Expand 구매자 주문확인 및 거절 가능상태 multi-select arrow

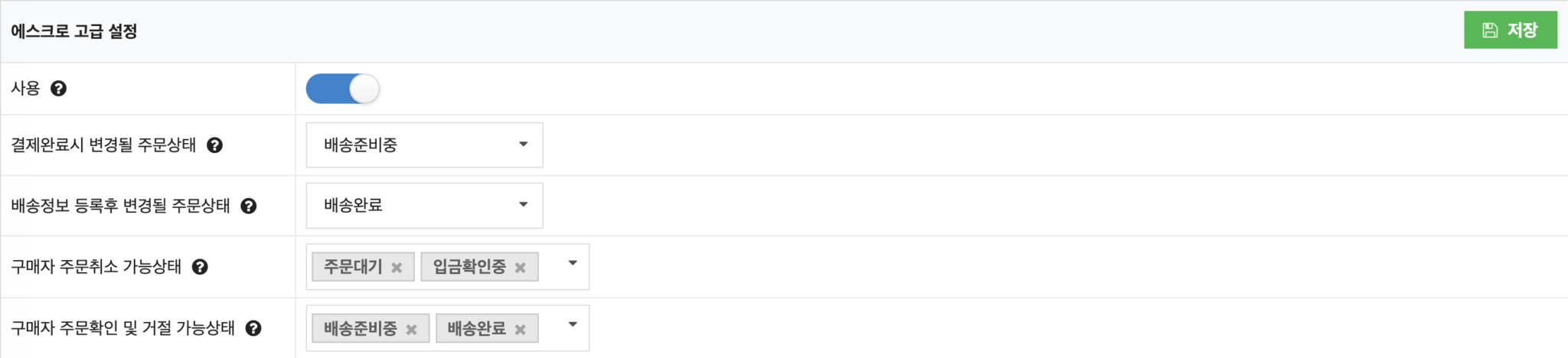pos(573,324)
